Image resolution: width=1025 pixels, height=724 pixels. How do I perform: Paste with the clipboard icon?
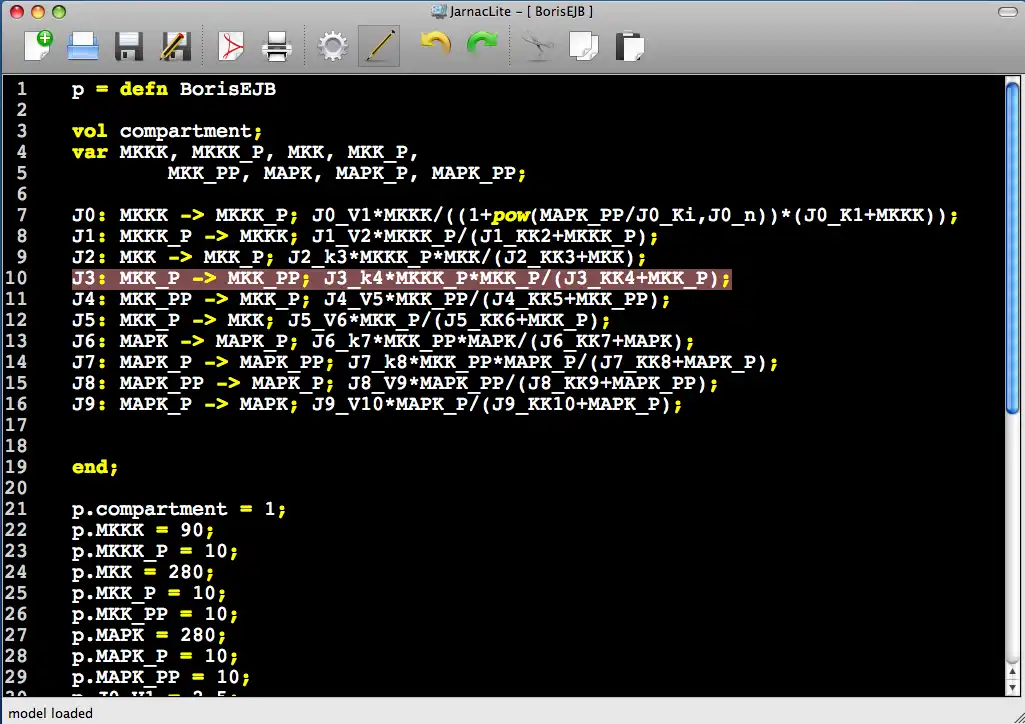[x=630, y=47]
